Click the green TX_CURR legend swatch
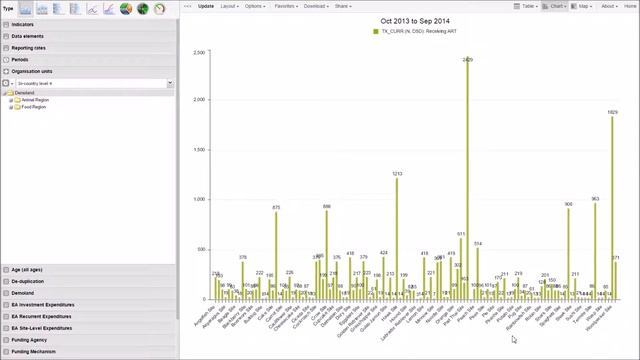 (x=376, y=31)
